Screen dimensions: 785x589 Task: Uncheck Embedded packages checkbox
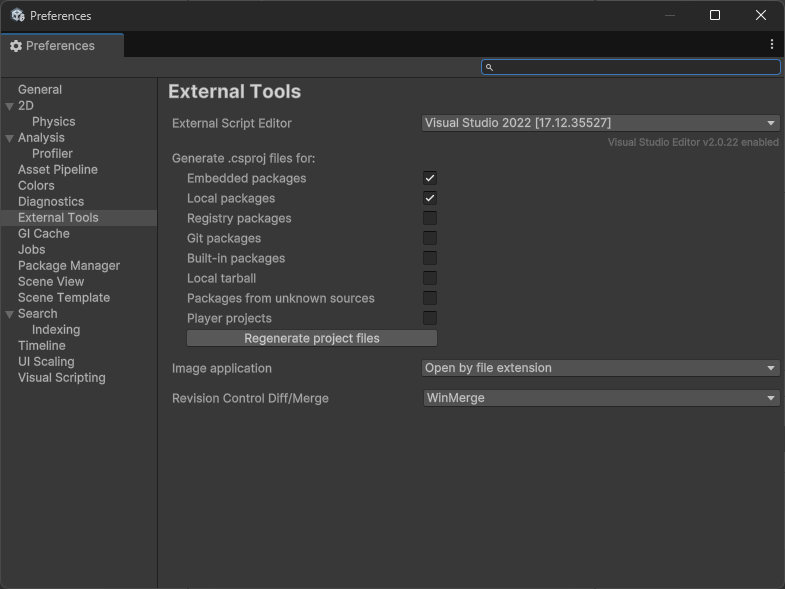pyautogui.click(x=430, y=178)
